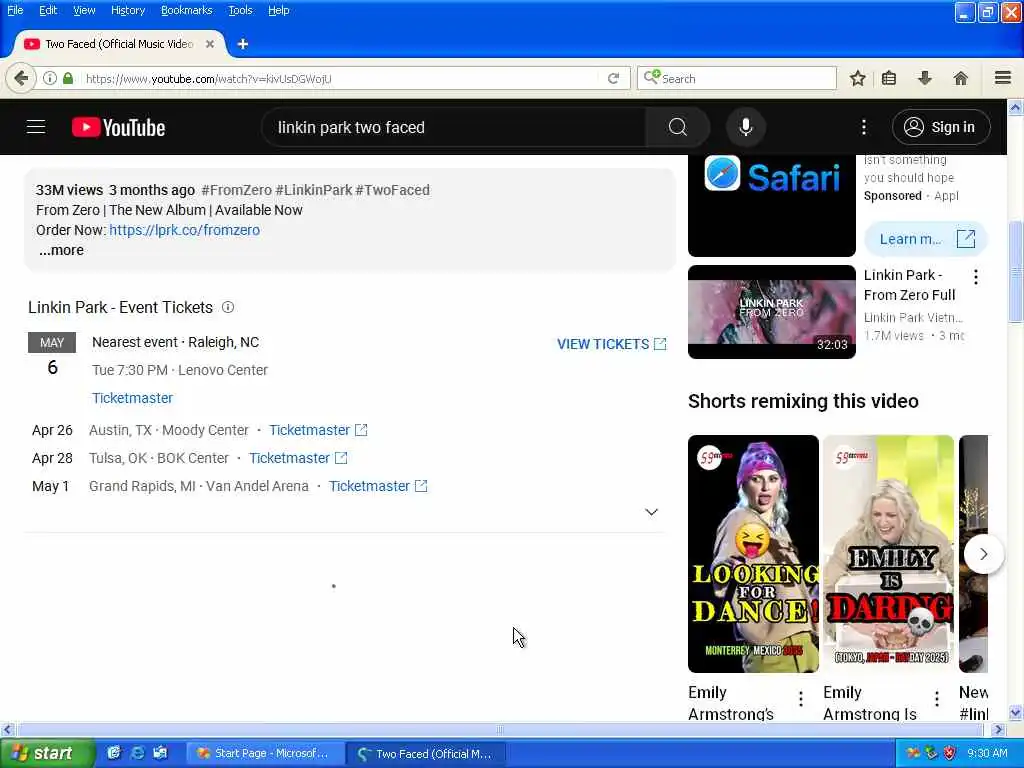The image size is (1024, 768).
Task: Select the Two Faced browser tab
Action: coord(118,44)
